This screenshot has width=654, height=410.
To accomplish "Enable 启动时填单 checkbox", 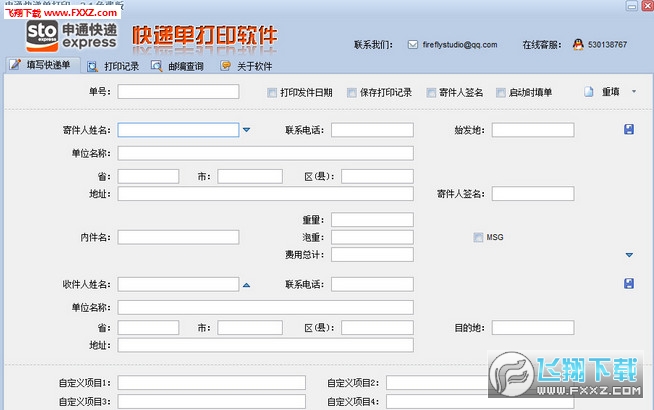I will pyautogui.click(x=501, y=93).
